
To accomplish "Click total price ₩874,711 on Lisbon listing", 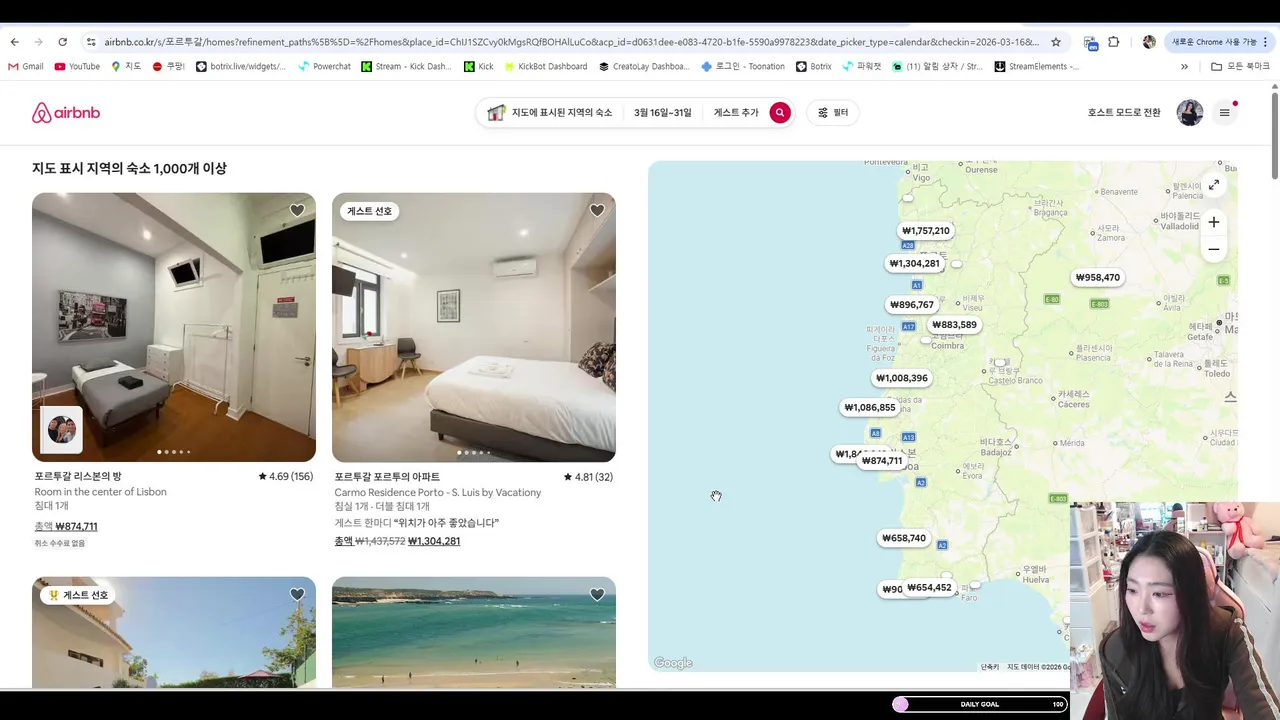I will (76, 527).
